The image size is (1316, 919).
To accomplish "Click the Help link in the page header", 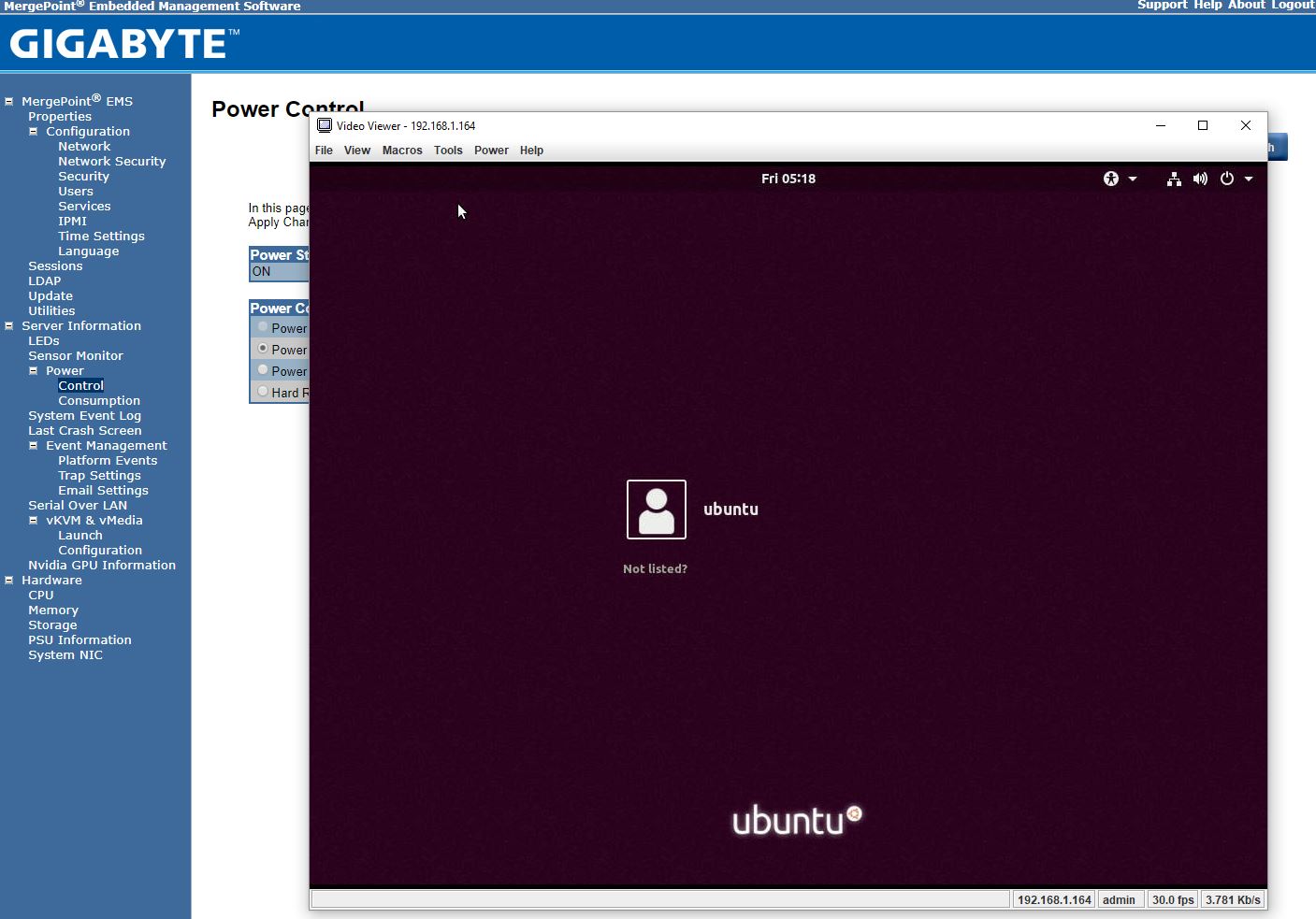I will click(x=1208, y=6).
